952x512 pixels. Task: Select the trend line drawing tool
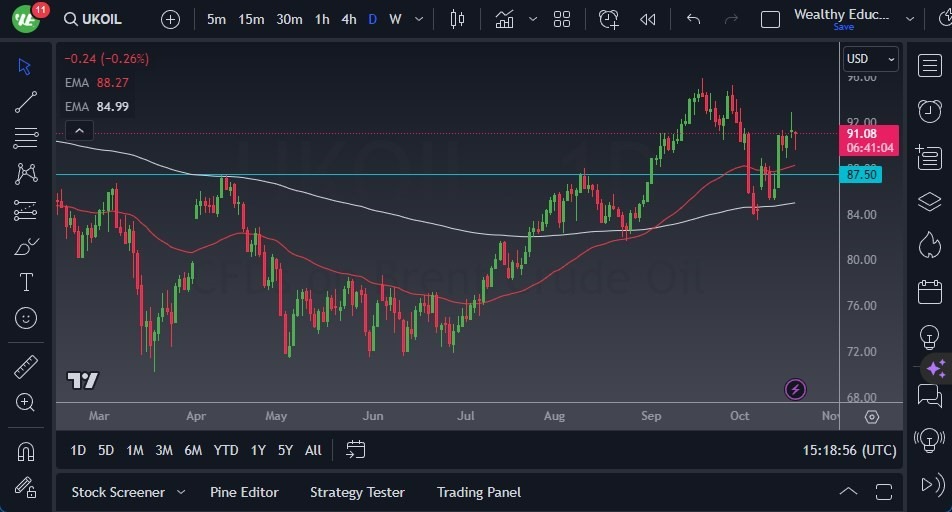click(x=26, y=102)
